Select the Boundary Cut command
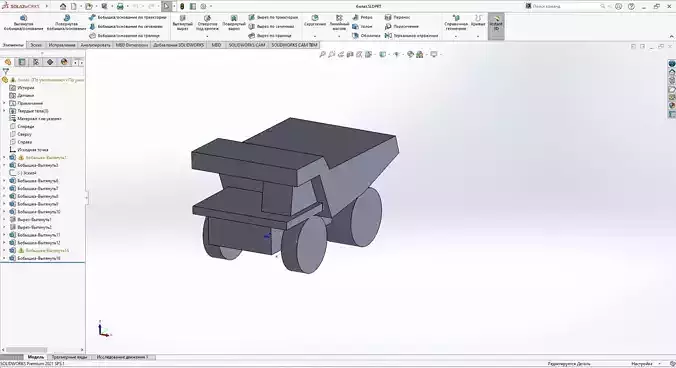Screen dimensions: 676x368 pos(270,35)
